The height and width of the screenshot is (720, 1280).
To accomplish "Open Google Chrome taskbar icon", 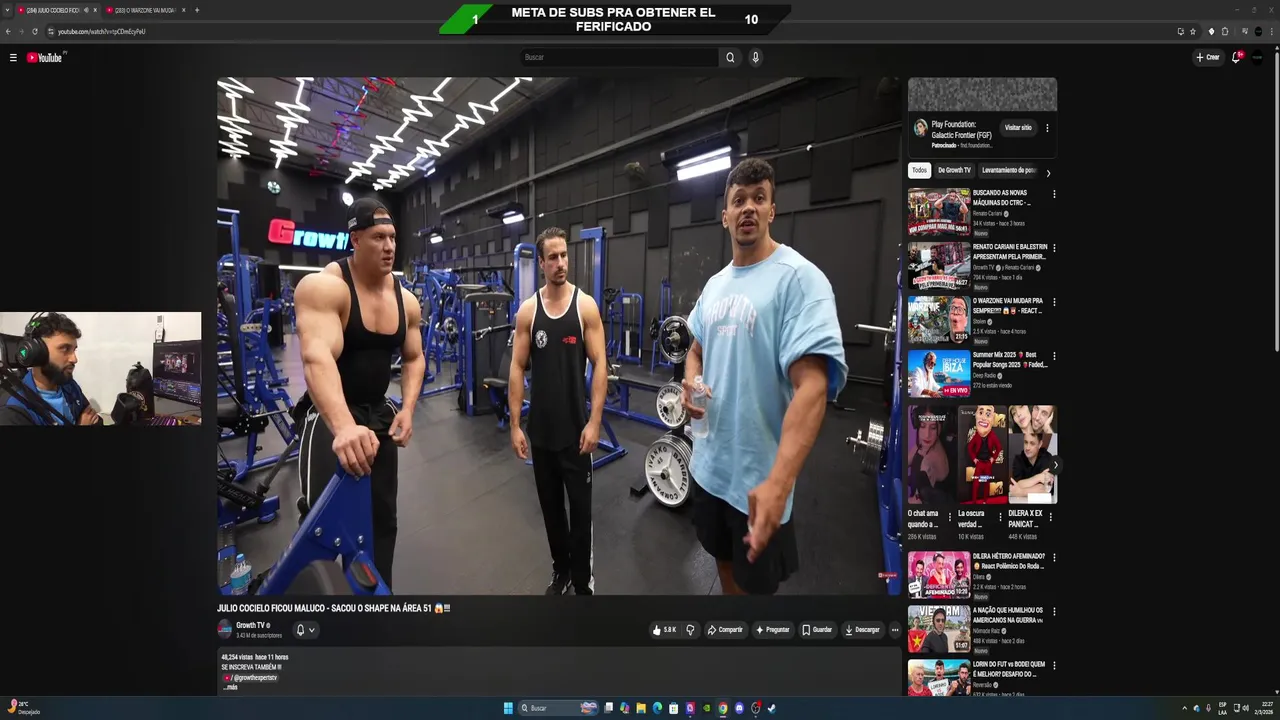I will coord(722,708).
